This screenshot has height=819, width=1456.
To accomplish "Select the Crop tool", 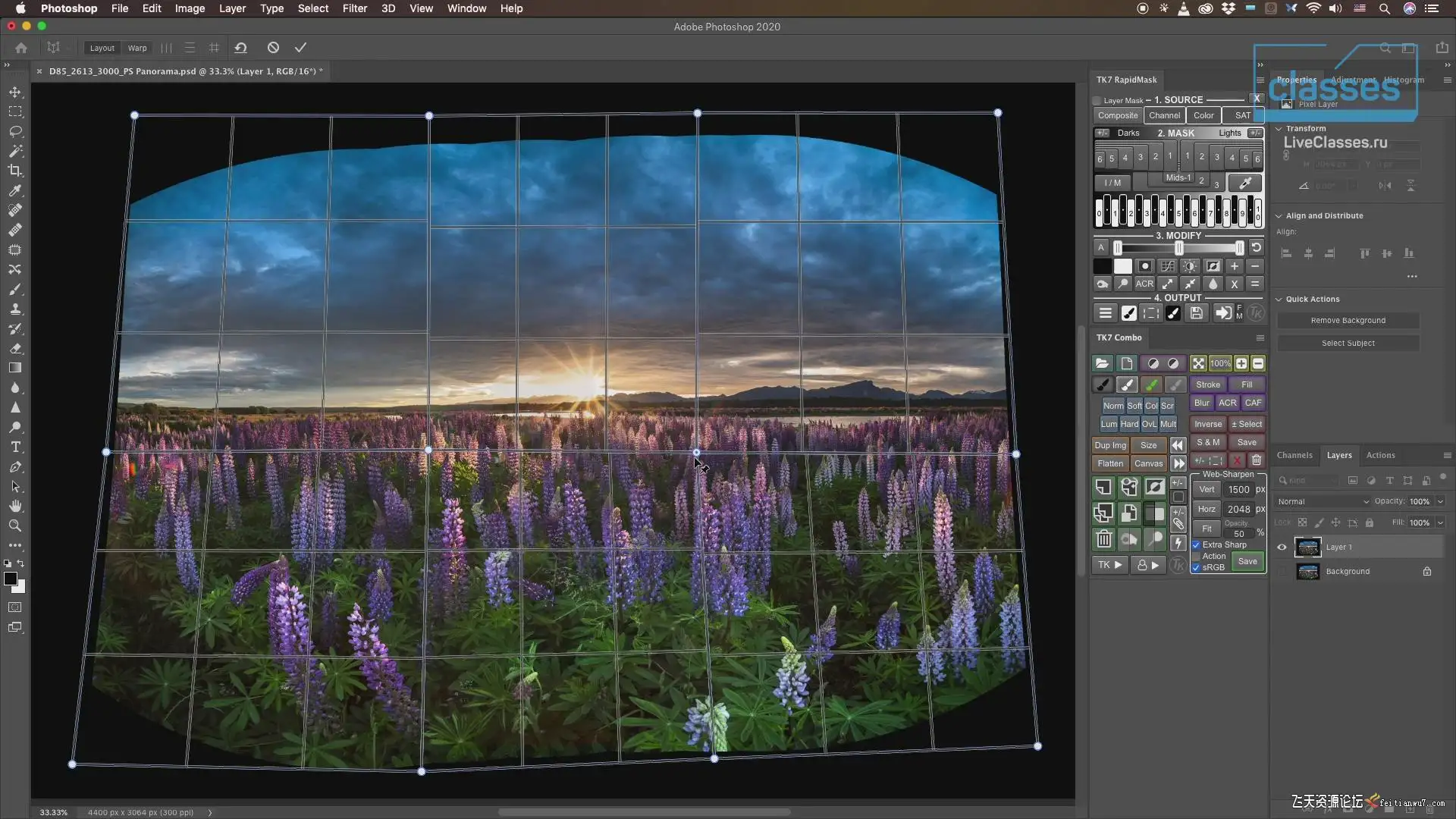I will click(15, 171).
